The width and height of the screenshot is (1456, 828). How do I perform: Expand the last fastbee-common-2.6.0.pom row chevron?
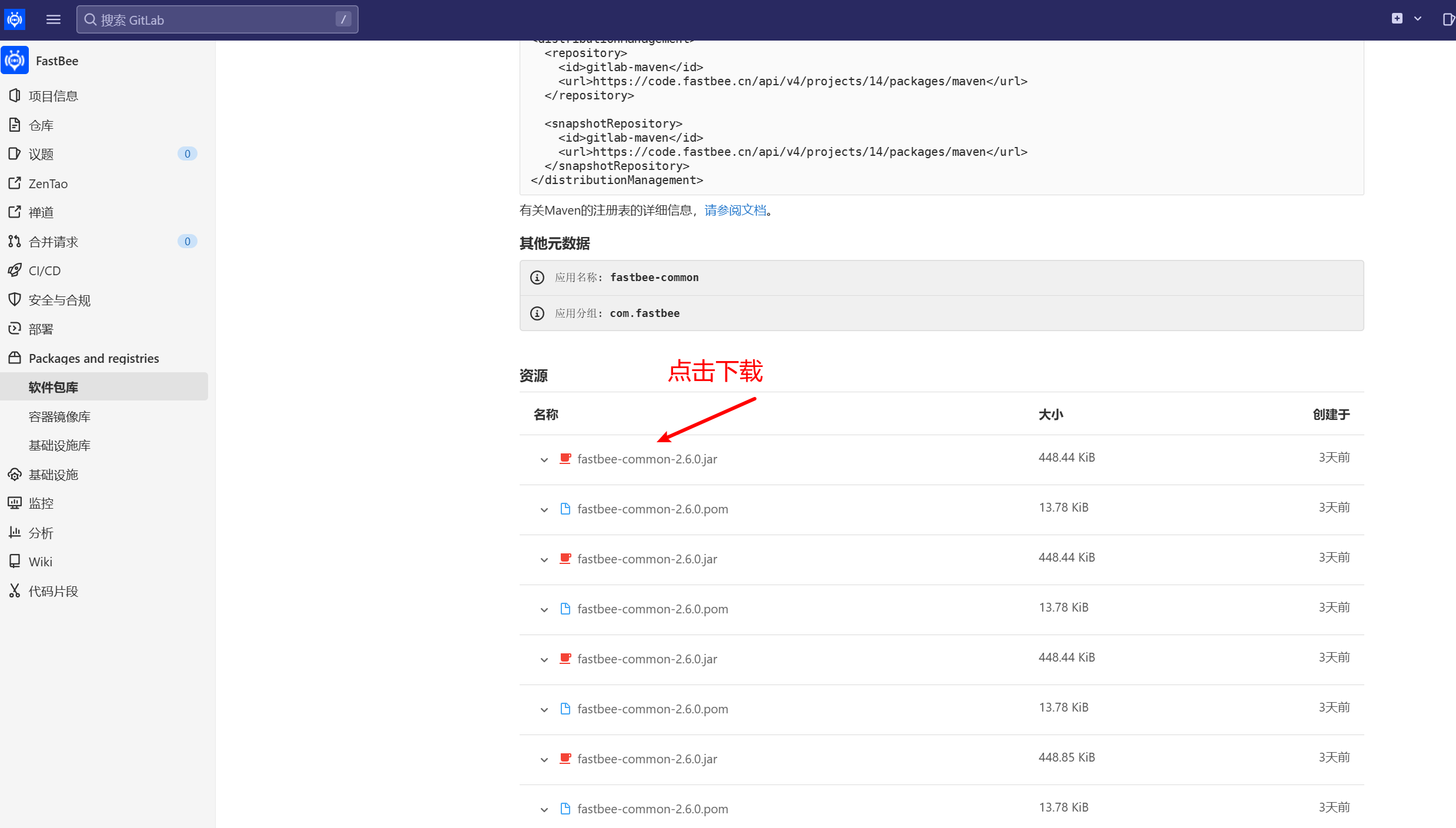(x=544, y=810)
